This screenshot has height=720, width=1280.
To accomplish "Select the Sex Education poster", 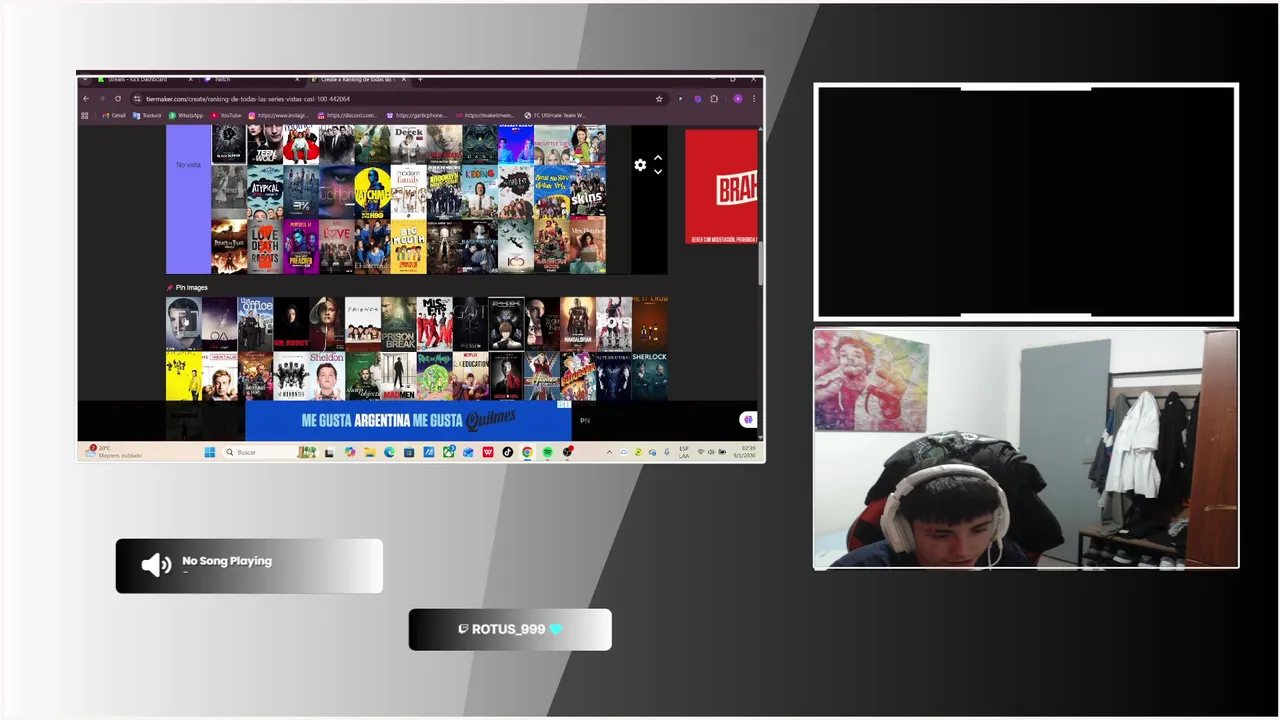I will (x=470, y=376).
